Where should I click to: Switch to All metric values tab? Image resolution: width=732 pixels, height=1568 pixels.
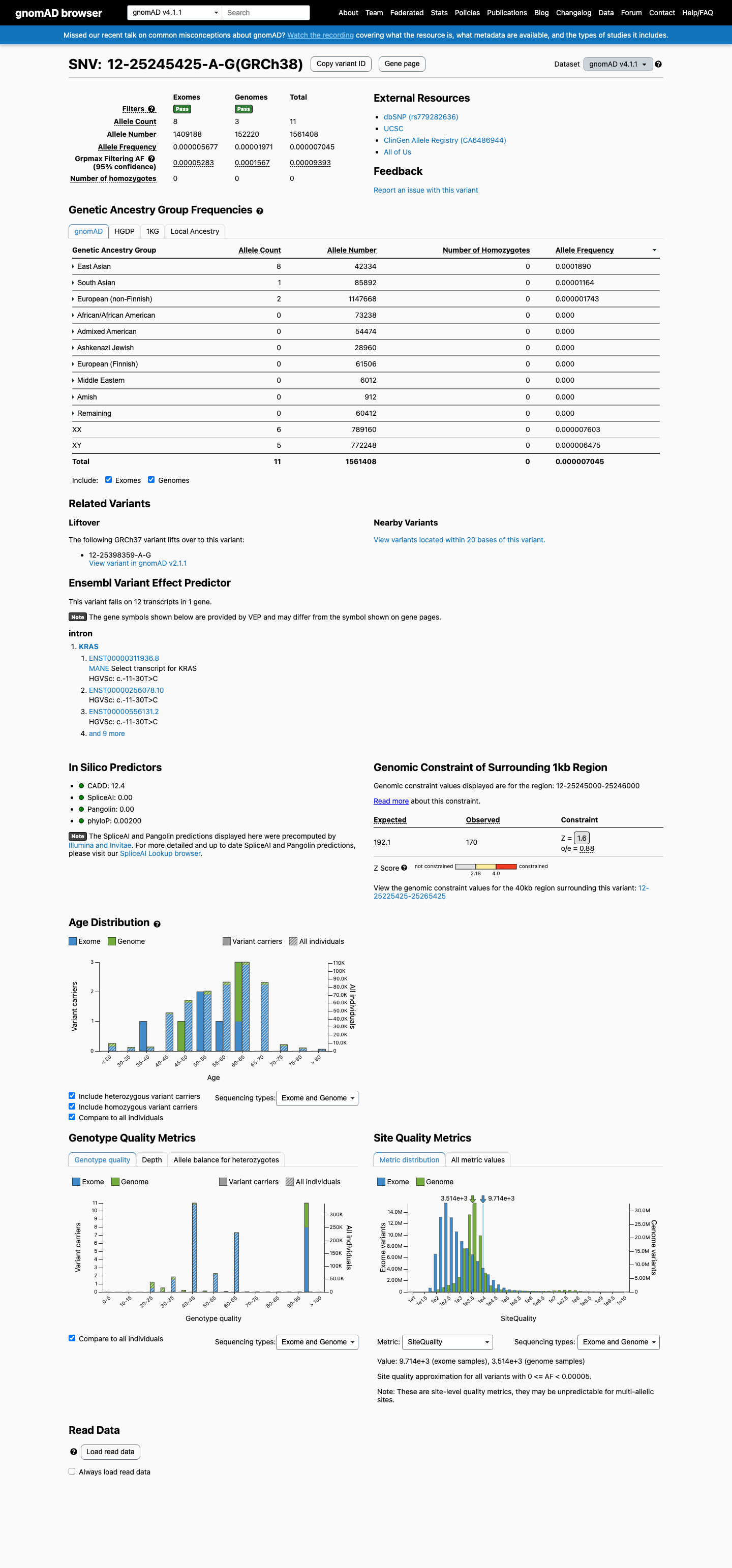[x=477, y=1159]
